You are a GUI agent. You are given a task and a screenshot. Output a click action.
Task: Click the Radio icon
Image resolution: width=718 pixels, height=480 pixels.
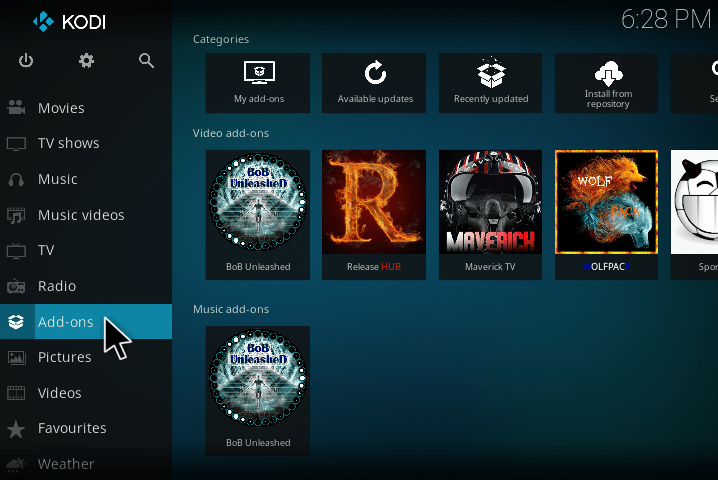point(16,286)
